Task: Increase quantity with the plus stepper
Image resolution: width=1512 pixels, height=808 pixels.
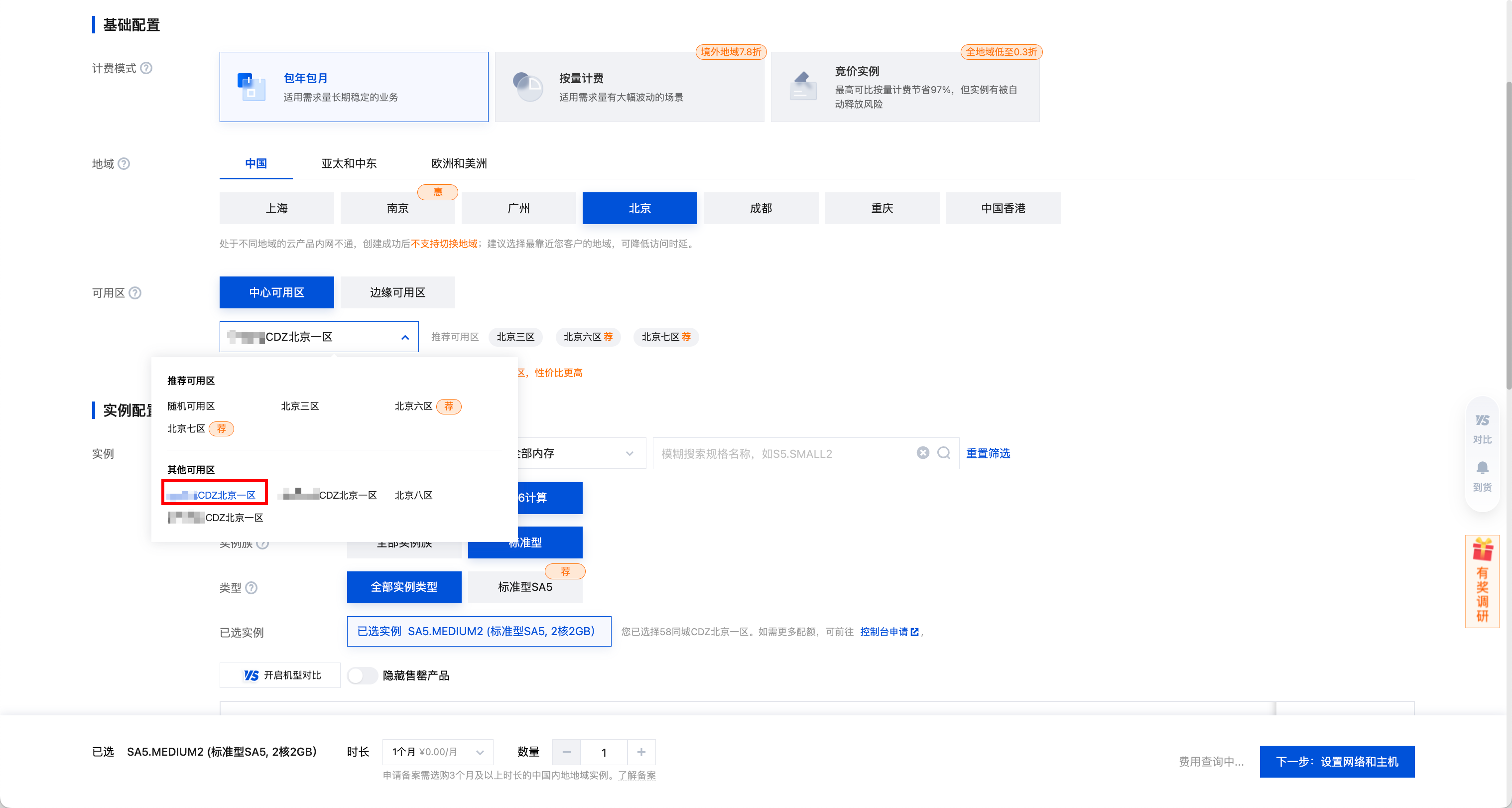Action: [641, 752]
